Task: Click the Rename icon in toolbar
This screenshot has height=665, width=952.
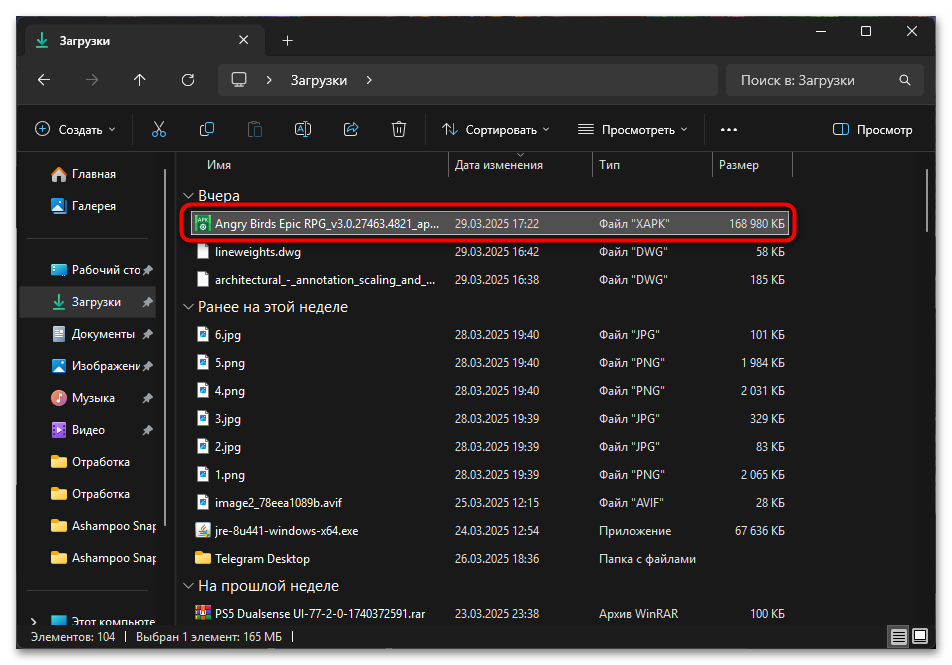Action: [303, 129]
